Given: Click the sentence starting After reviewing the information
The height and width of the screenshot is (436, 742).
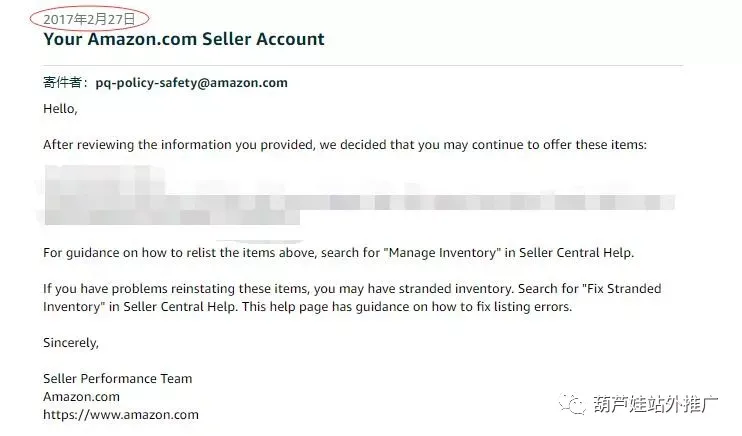Looking at the screenshot, I should point(344,145).
